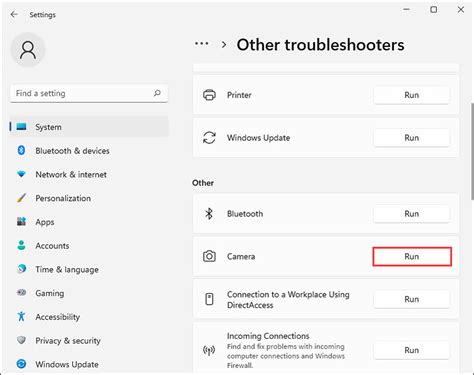Click the Apps sidebar icon

coord(21,222)
